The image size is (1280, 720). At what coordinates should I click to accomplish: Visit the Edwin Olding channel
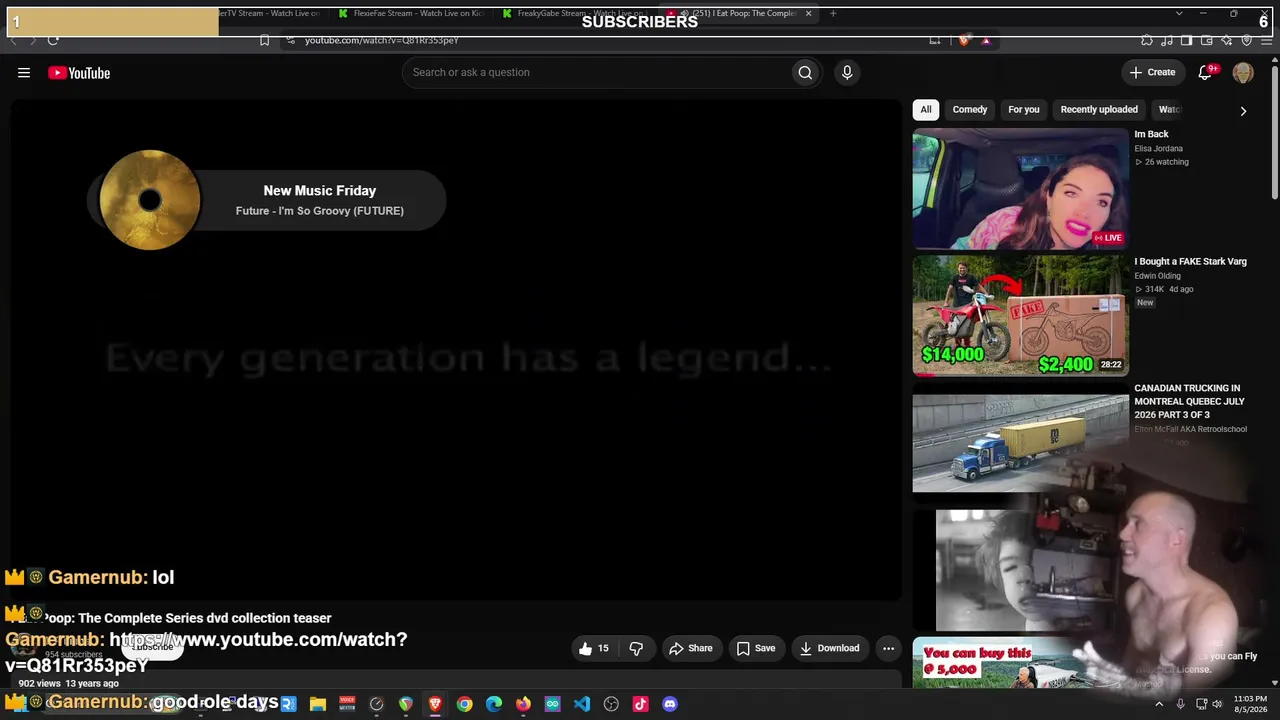coord(1157,276)
